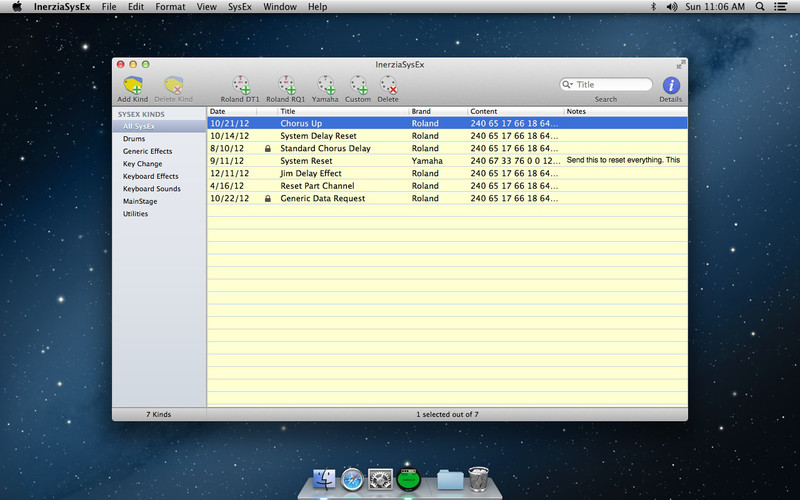Select the MainStage kind
800x500 pixels.
(x=159, y=201)
